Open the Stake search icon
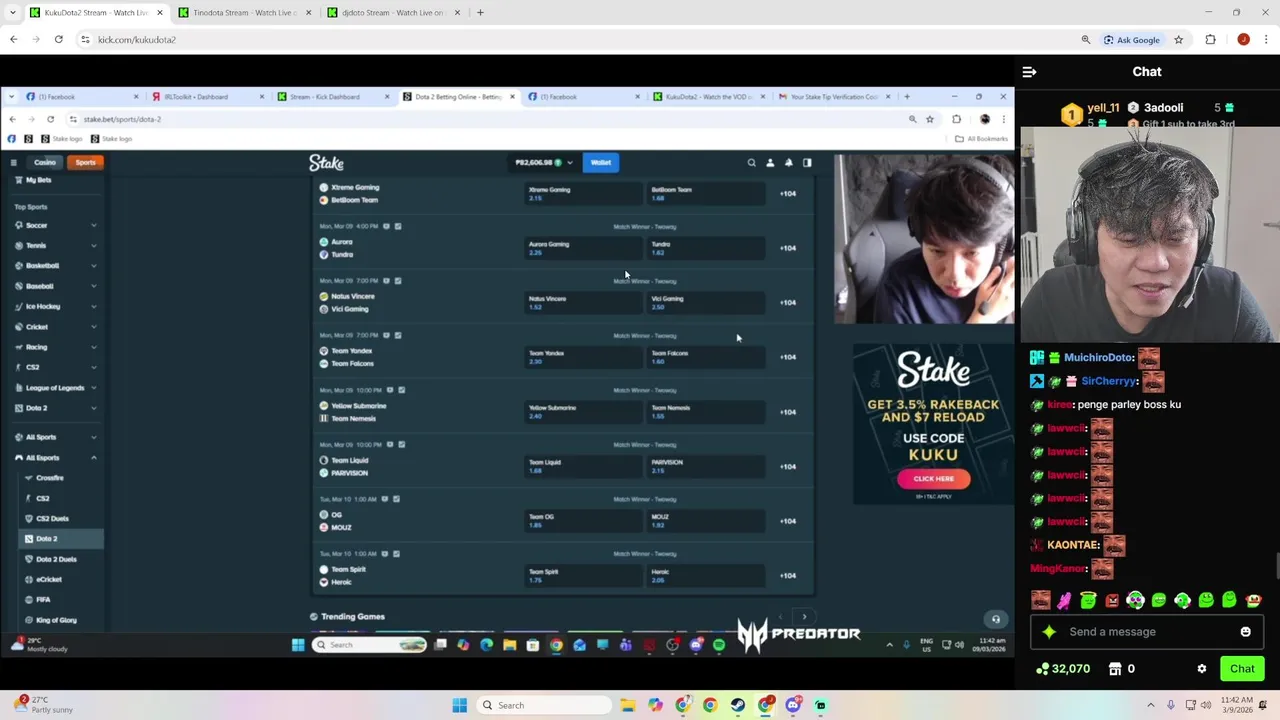The image size is (1280, 720). point(751,162)
